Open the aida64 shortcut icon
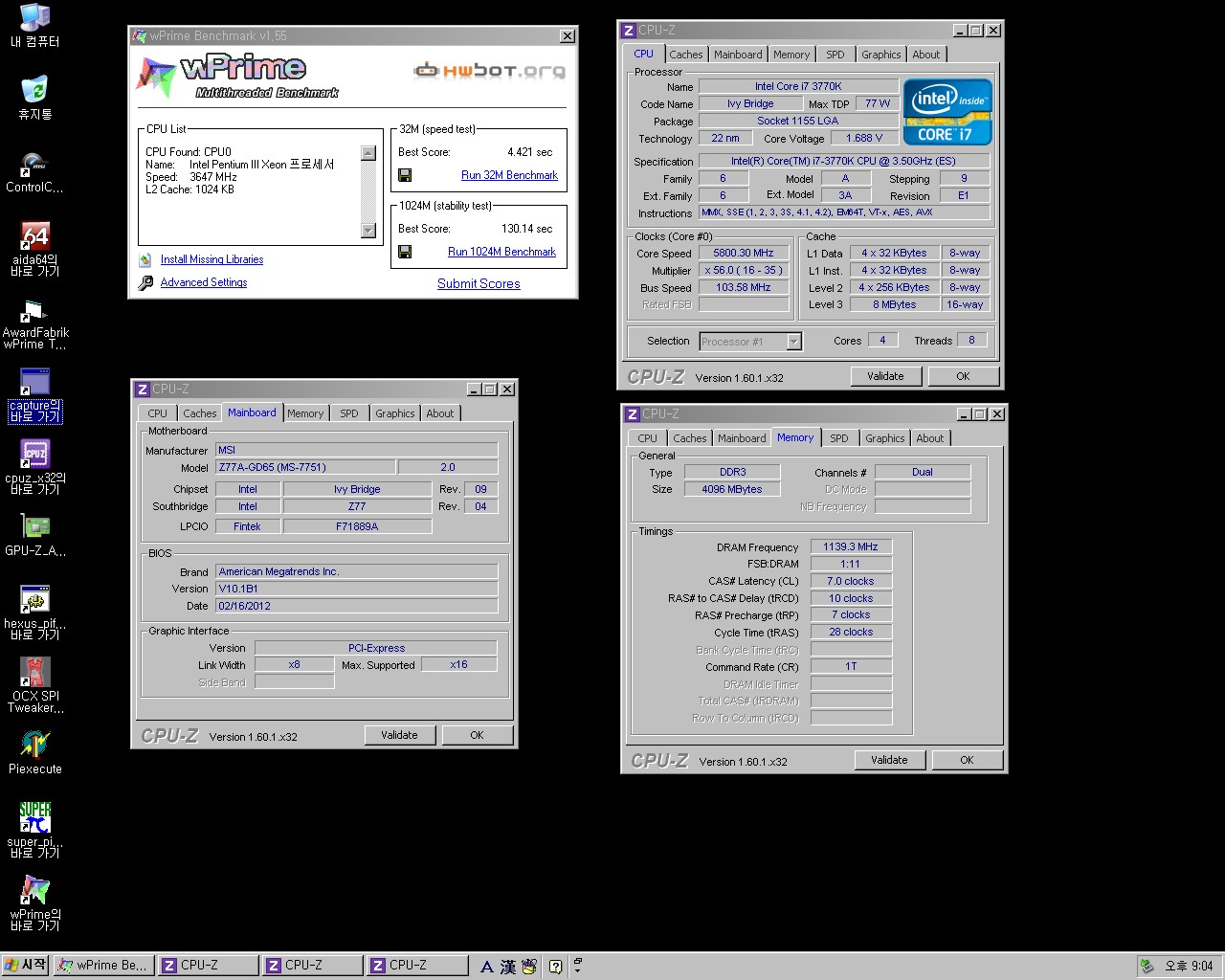The width and height of the screenshot is (1225, 980). [x=34, y=247]
